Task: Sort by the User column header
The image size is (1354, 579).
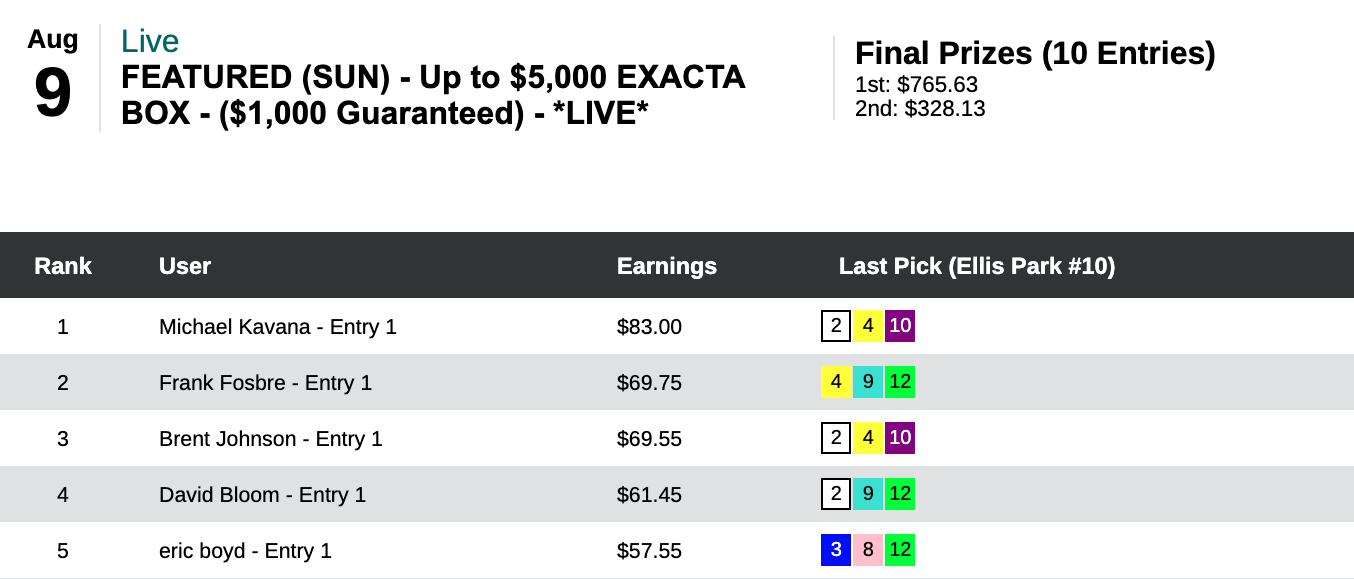Action: point(185,266)
